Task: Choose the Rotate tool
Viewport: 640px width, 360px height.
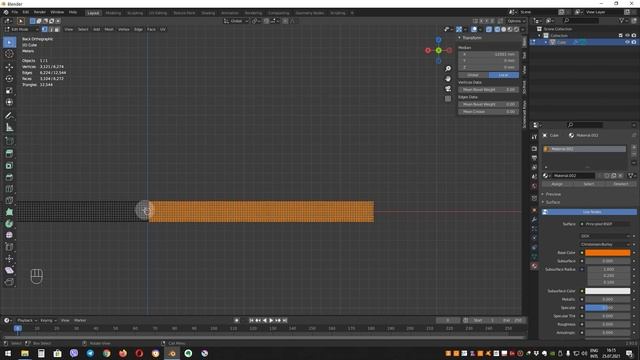Action: coord(9,79)
